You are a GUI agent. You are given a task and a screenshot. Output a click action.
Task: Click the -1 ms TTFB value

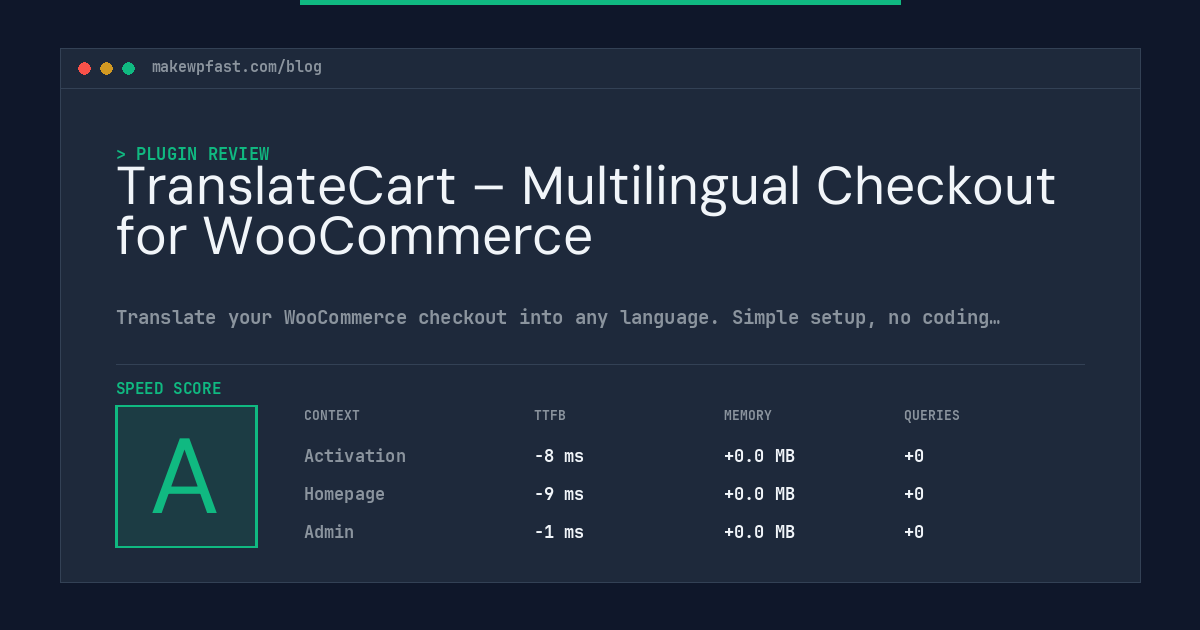559,532
